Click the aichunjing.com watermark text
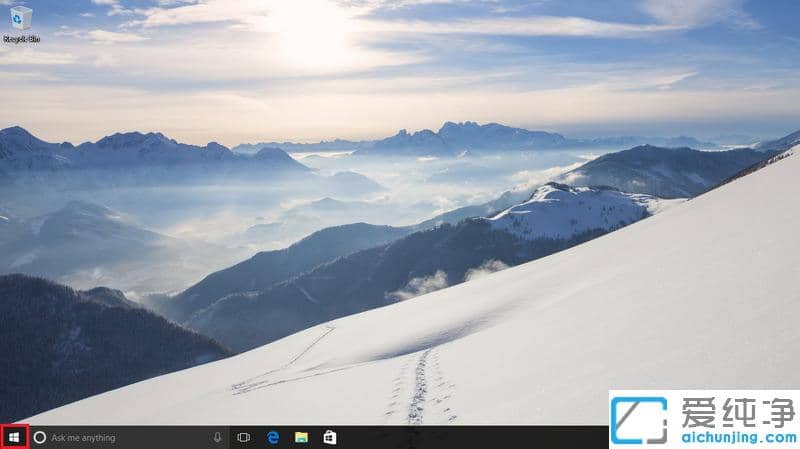 (x=738, y=437)
